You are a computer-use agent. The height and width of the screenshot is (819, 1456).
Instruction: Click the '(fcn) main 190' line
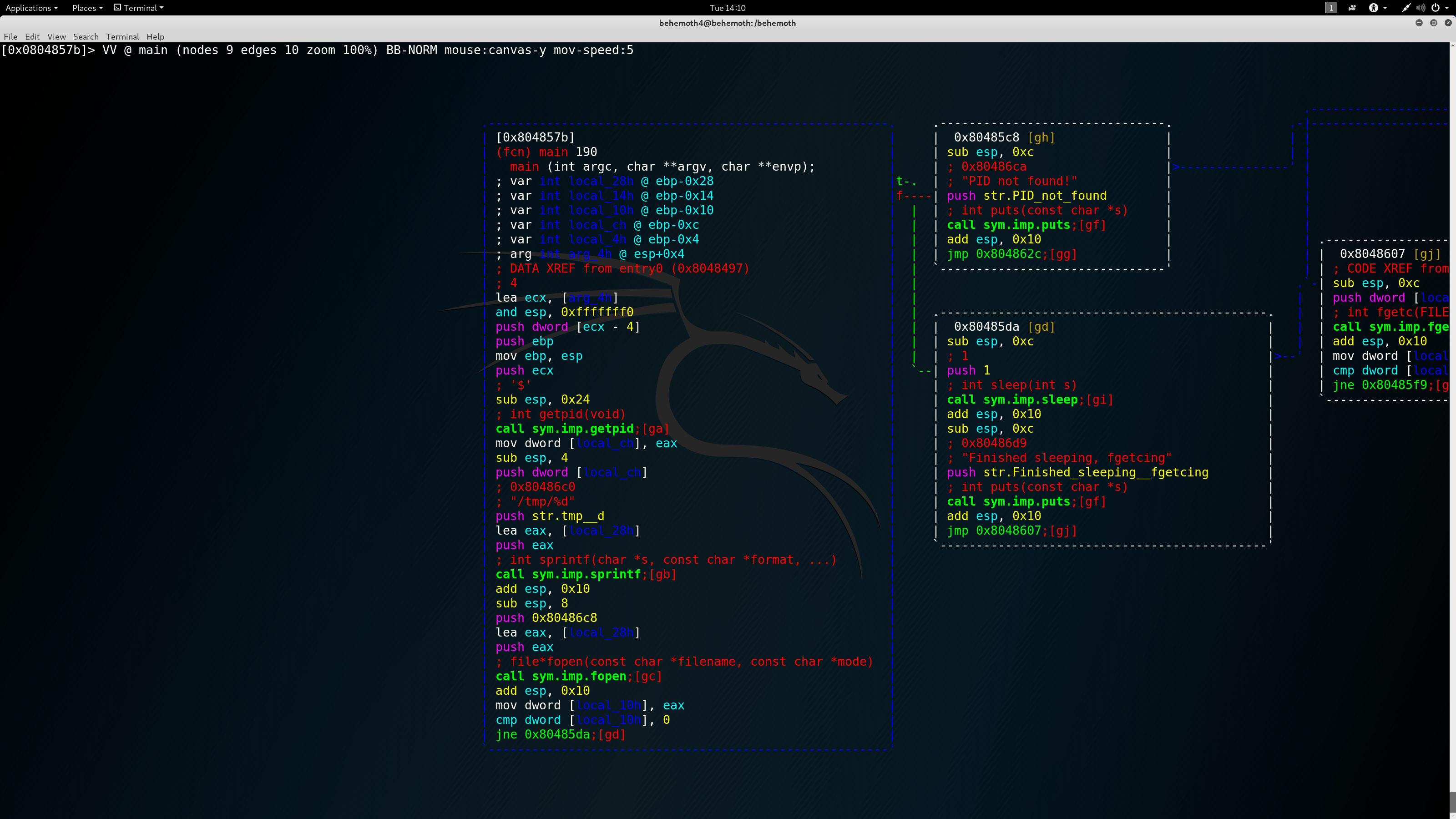click(546, 152)
